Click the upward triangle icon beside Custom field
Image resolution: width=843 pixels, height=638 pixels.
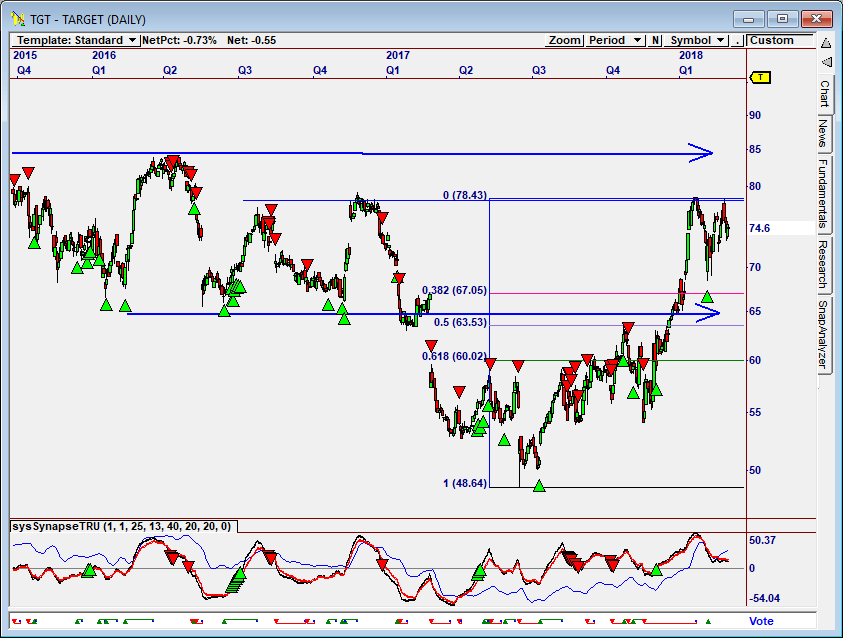[x=826, y=44]
